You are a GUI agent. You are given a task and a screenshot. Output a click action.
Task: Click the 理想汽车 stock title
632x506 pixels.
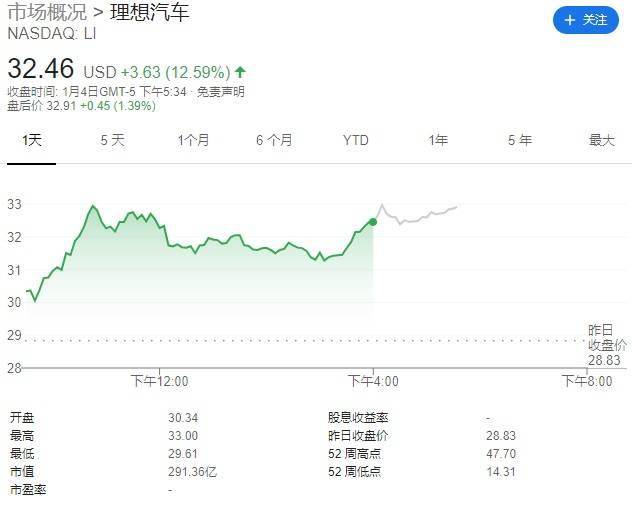click(x=150, y=12)
